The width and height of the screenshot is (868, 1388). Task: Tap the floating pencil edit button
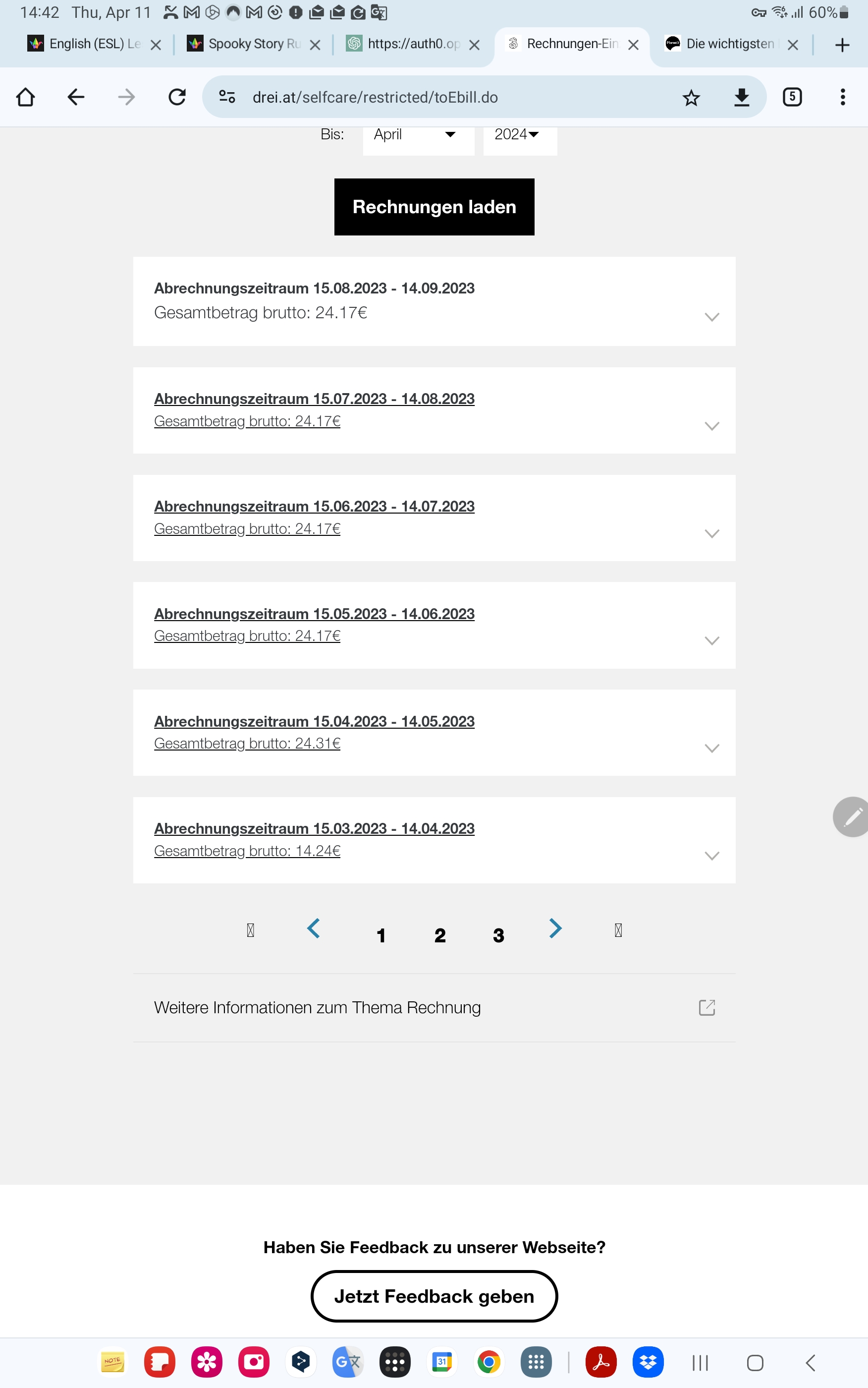pyautogui.click(x=852, y=816)
